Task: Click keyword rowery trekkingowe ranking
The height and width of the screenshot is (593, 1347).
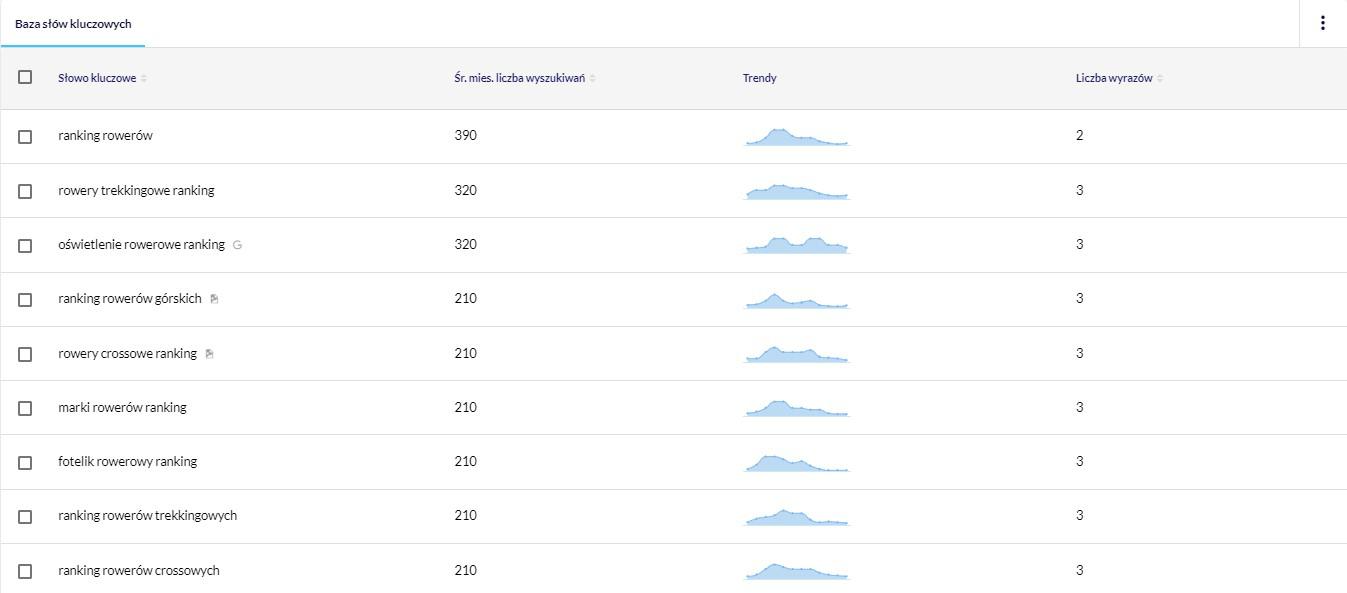Action: [x=136, y=190]
